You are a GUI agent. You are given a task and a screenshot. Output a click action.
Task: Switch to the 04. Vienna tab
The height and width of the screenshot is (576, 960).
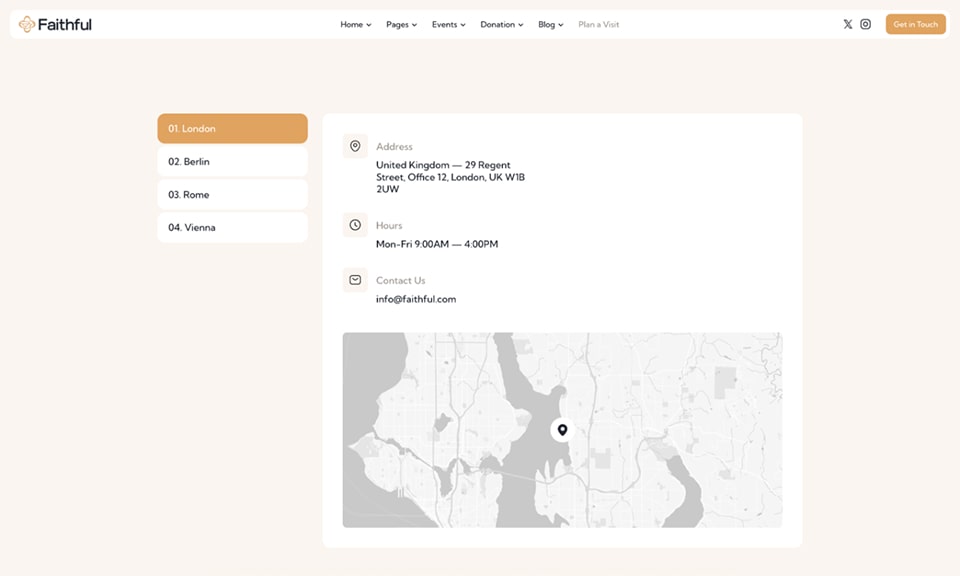pos(232,227)
